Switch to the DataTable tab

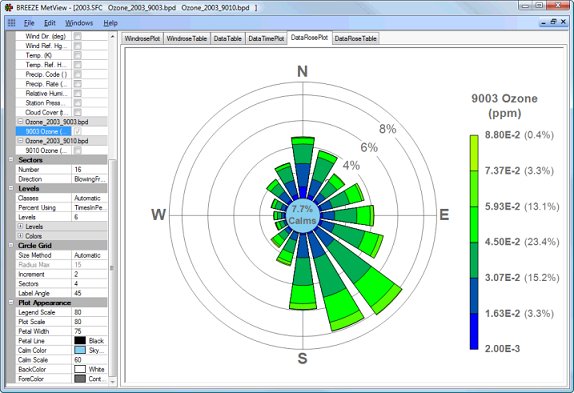(227, 38)
